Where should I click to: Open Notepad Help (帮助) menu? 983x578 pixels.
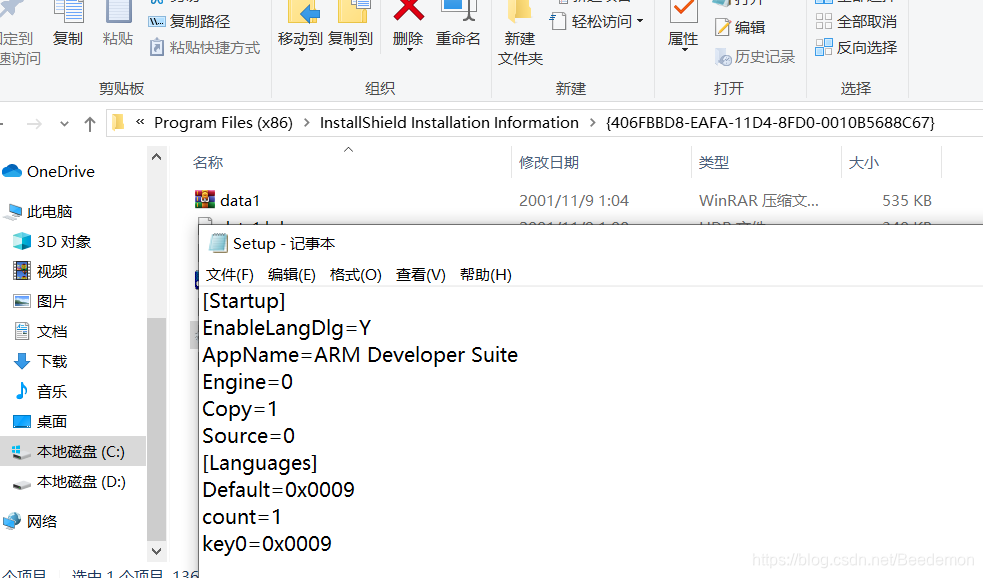coord(485,275)
